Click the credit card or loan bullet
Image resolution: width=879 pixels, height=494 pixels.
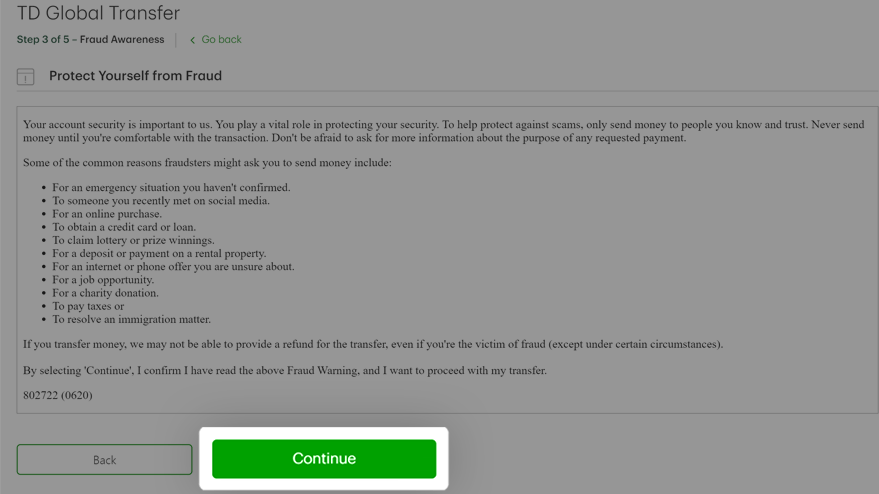tap(124, 227)
